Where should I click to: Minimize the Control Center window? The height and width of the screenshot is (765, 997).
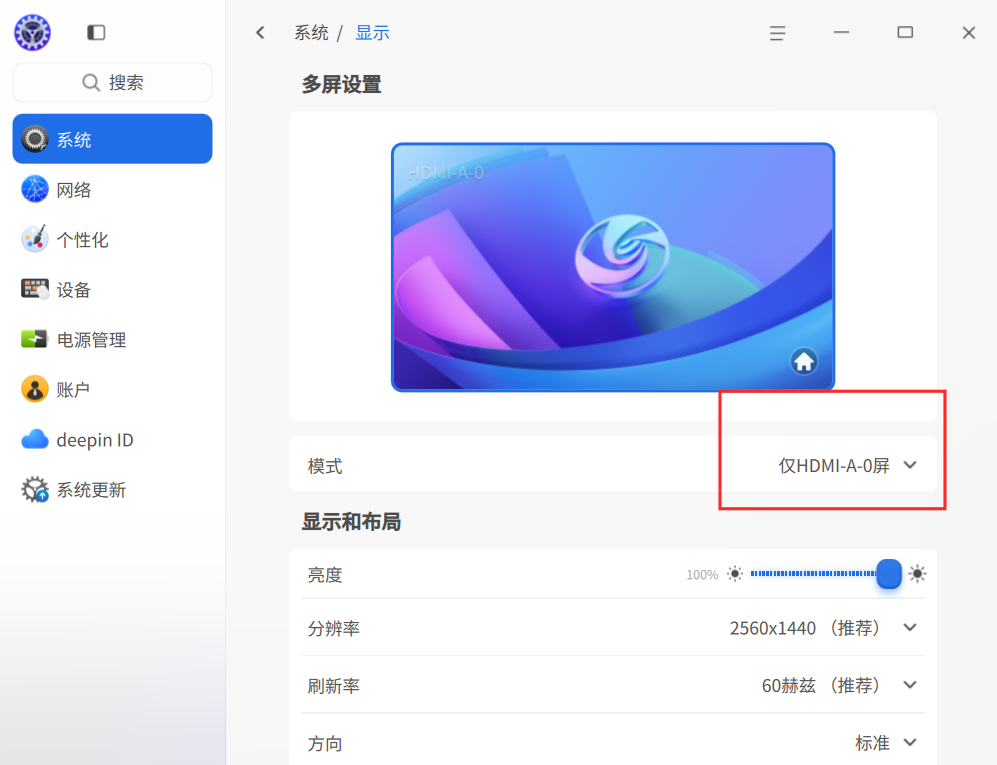(841, 32)
